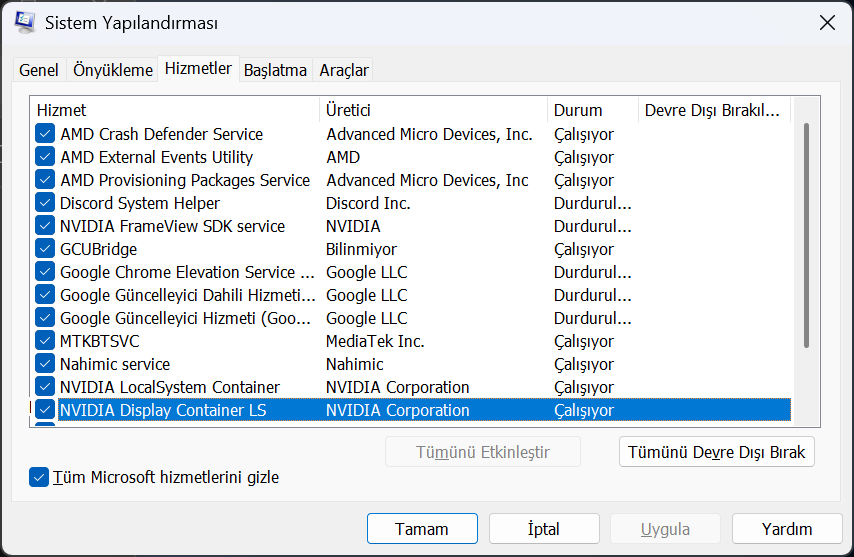Click Durdurul... status in Discord System Helper row
854x557 pixels.
pyautogui.click(x=593, y=203)
